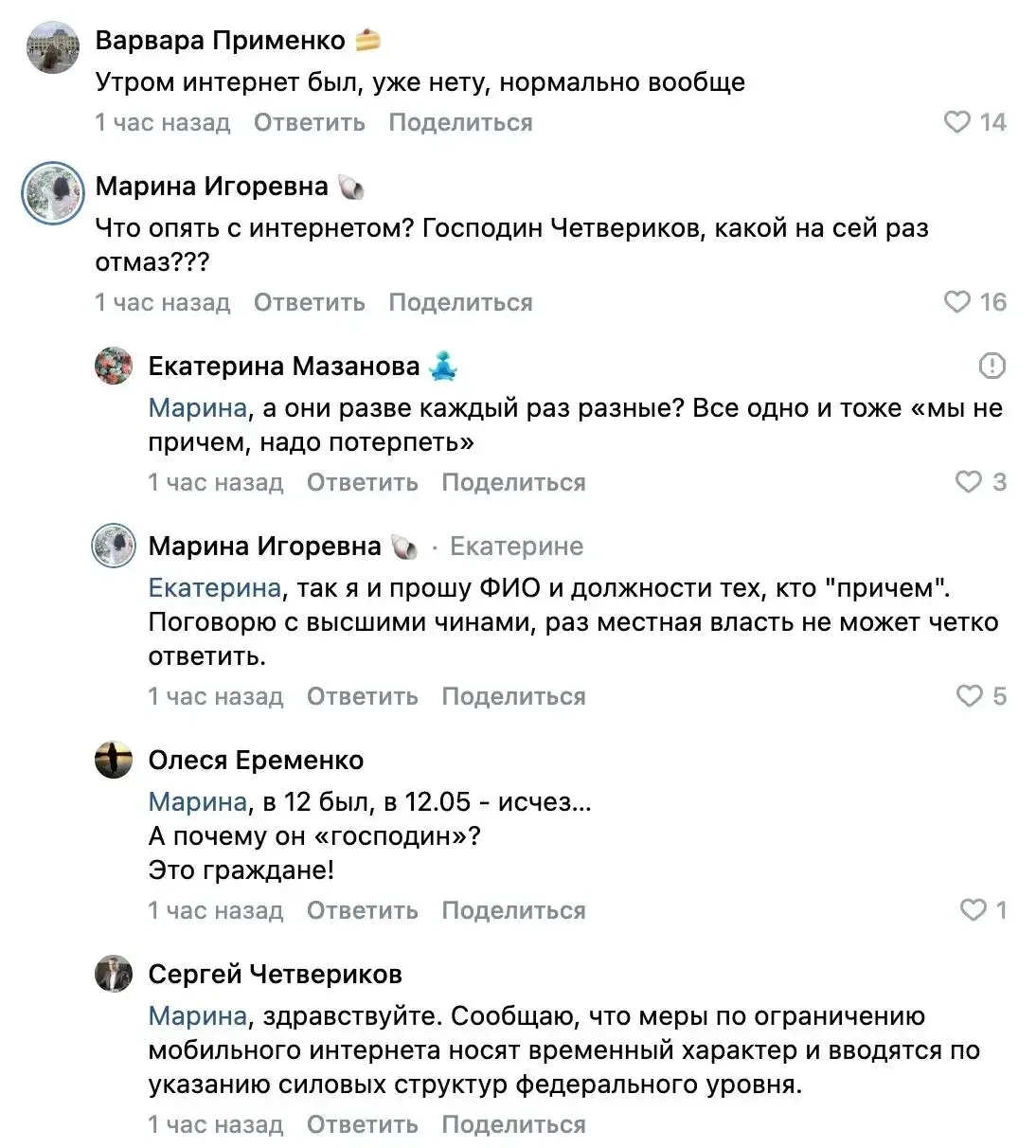Reply to Сергей Четвериков's comment

[x=362, y=1124]
